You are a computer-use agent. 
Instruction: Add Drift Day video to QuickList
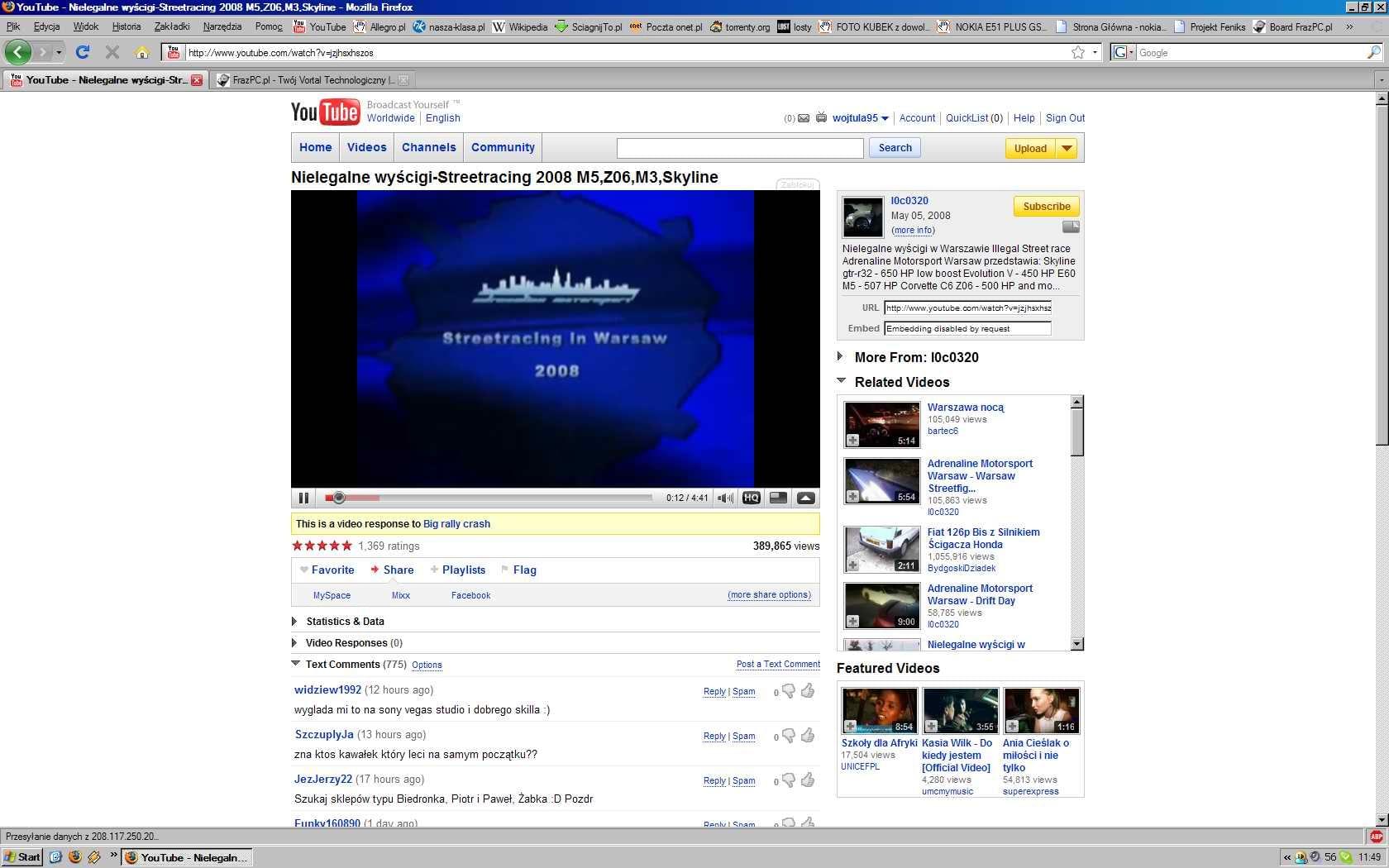852,622
